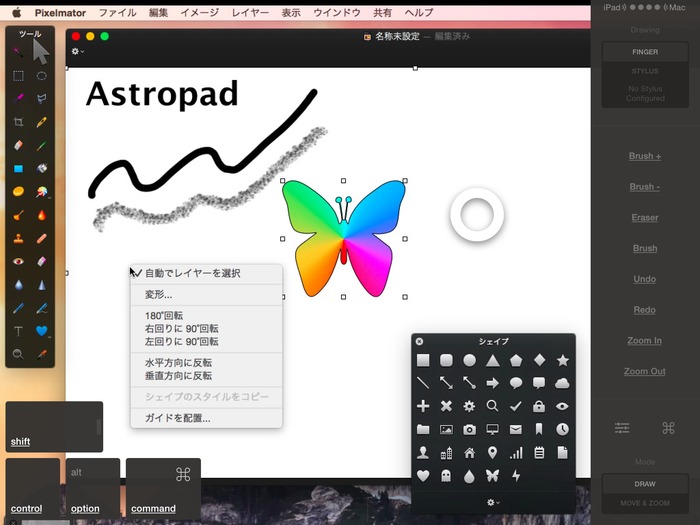Select the Move arrow tool
This screenshot has height=525, width=700.
click(41, 53)
